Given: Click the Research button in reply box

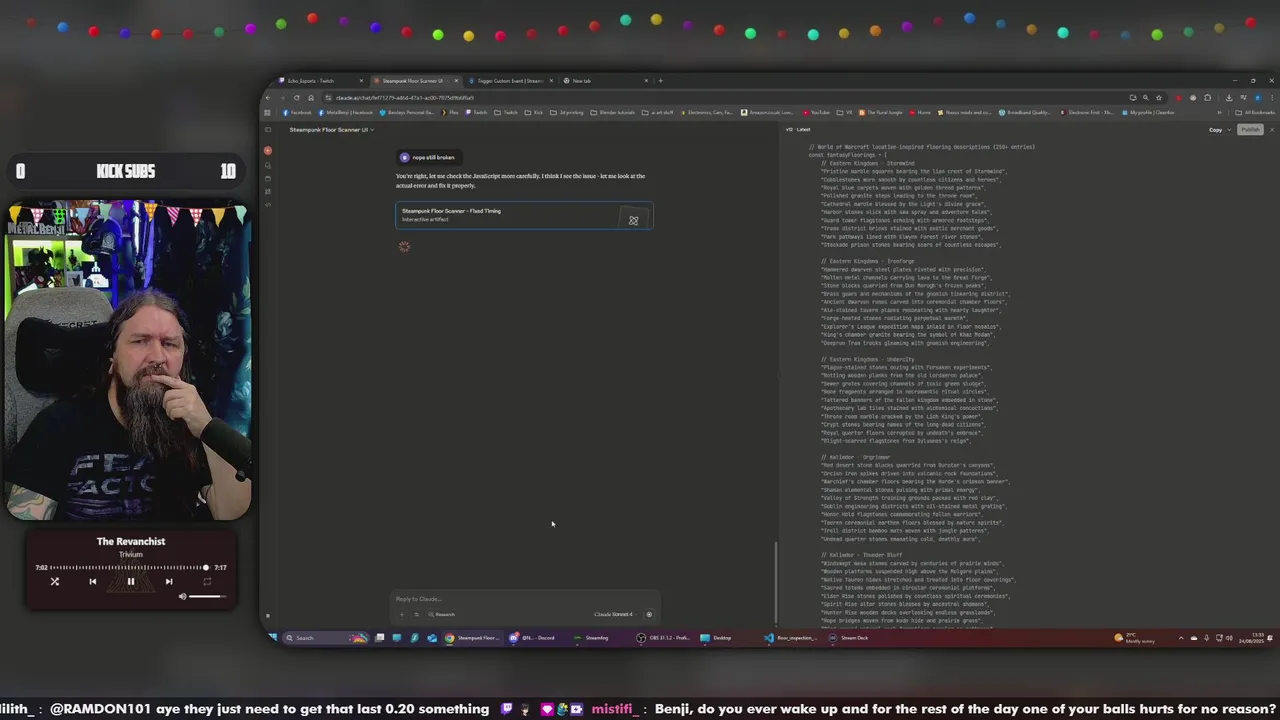Looking at the screenshot, I should (x=442, y=614).
